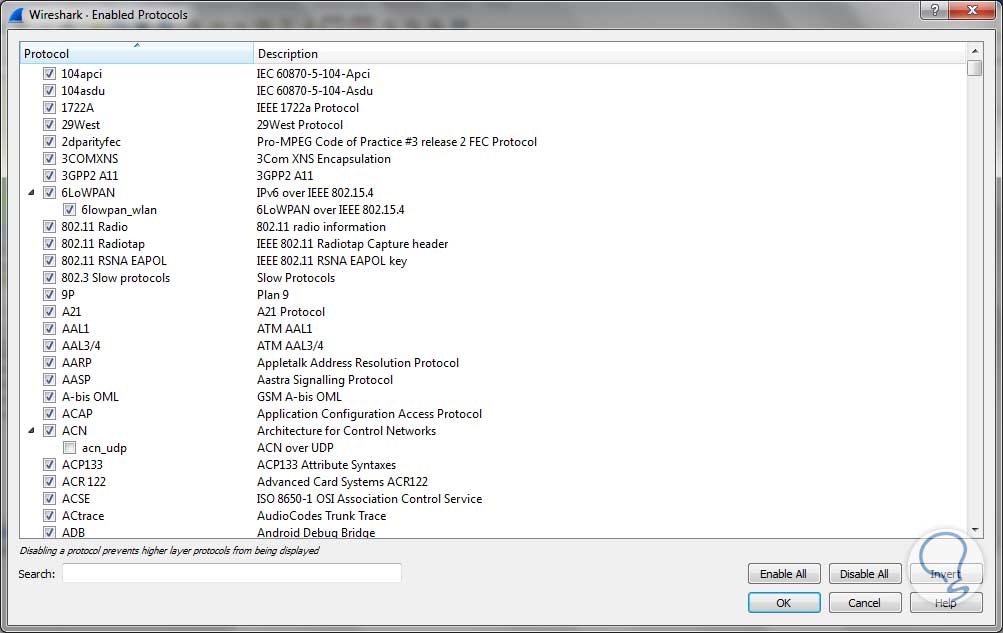This screenshot has height=633, width=1003.
Task: Toggle the 104asdu checkbox
Action: pos(49,91)
